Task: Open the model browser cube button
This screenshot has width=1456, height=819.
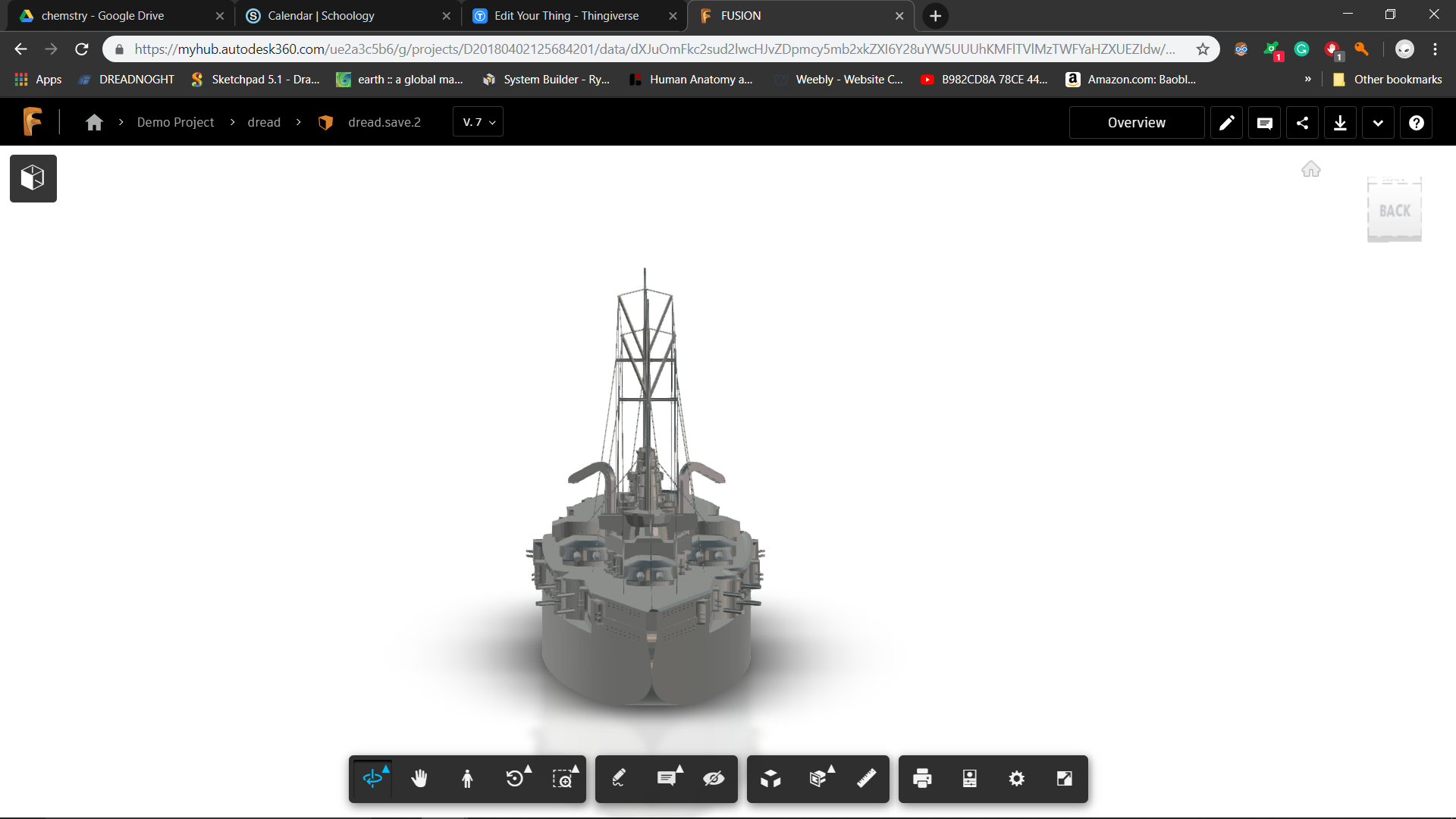Action: click(33, 178)
